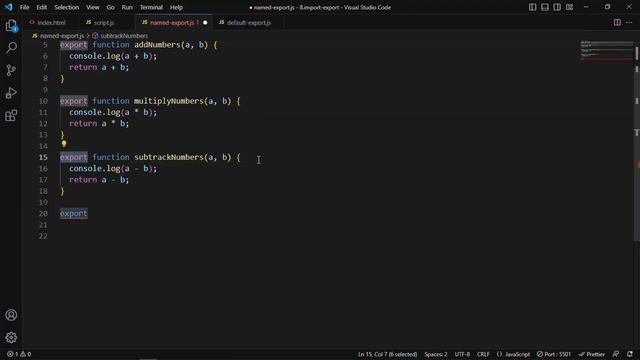Click subtrackNumbers function name on line 15

[x=169, y=157]
